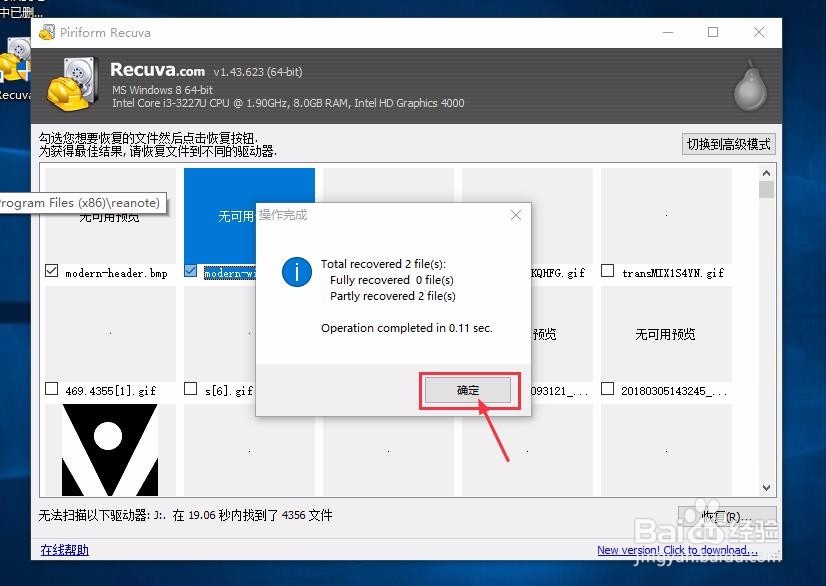The height and width of the screenshot is (586, 826).
Task: Select the modern-header.bmp file name
Action: tap(116, 273)
